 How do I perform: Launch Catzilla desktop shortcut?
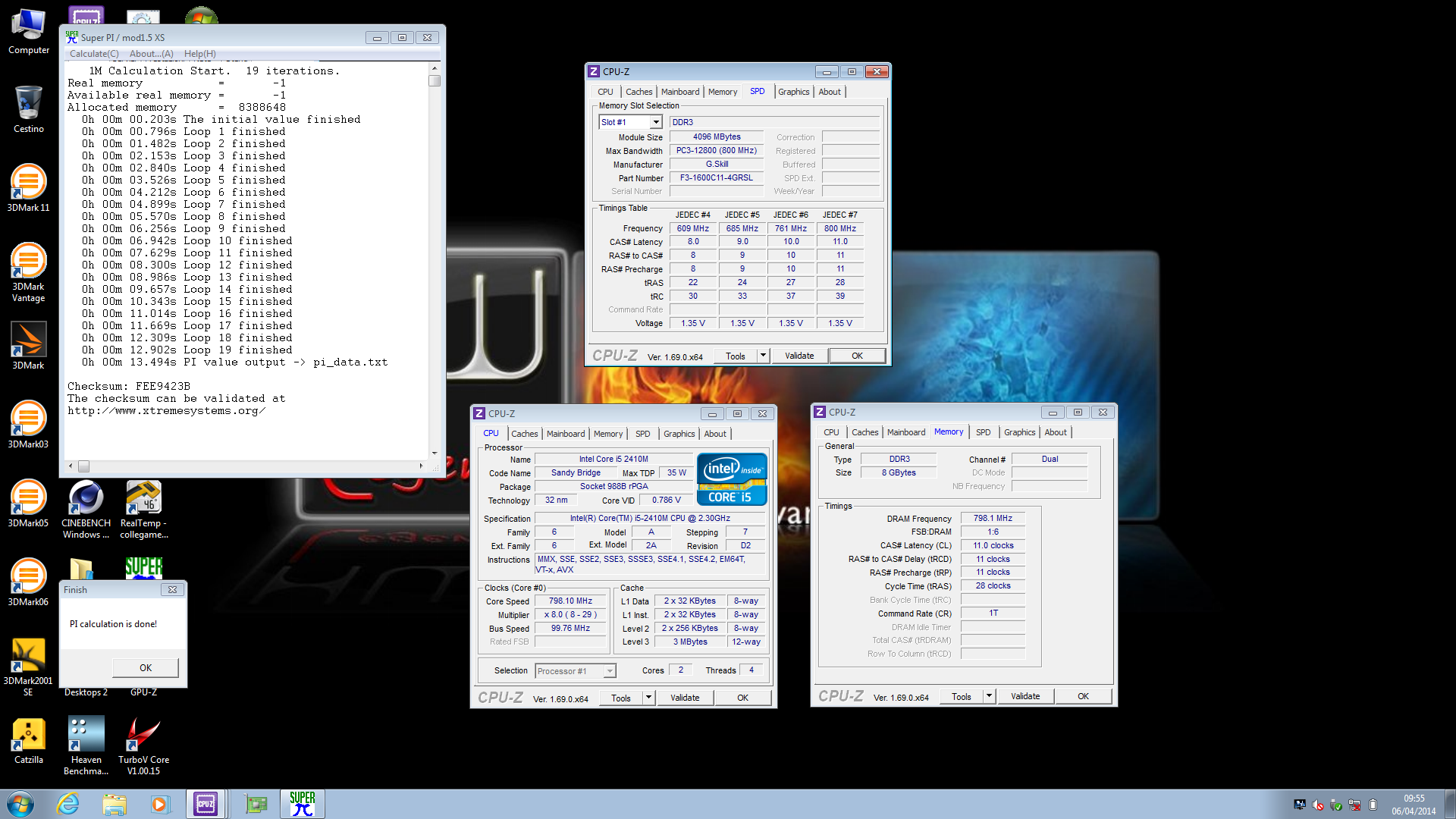(29, 740)
